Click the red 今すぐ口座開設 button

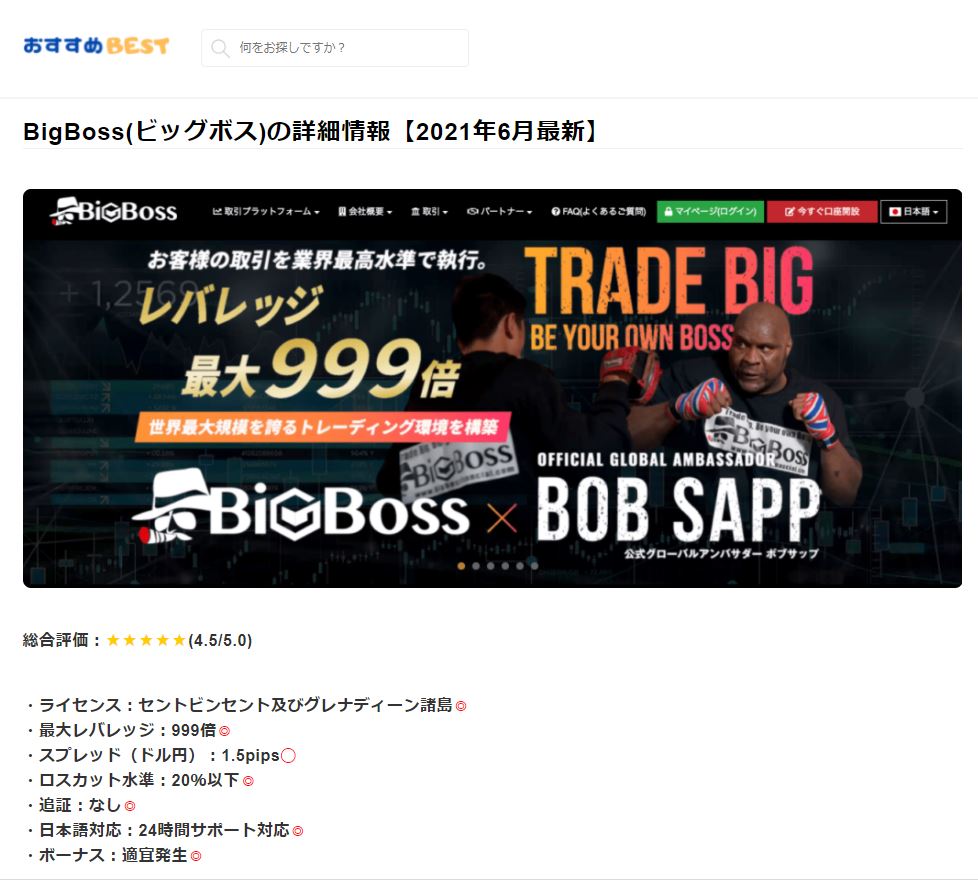click(x=822, y=211)
